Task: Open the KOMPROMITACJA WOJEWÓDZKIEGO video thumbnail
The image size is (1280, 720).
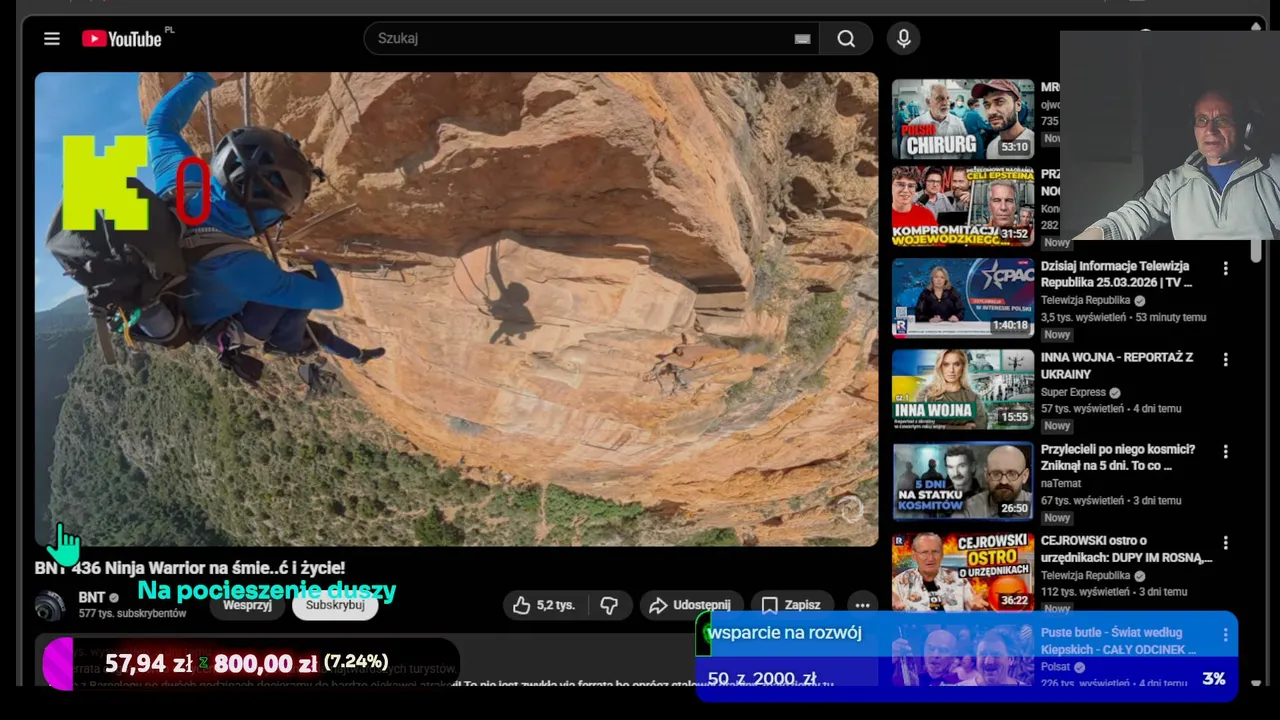Action: pyautogui.click(x=963, y=206)
